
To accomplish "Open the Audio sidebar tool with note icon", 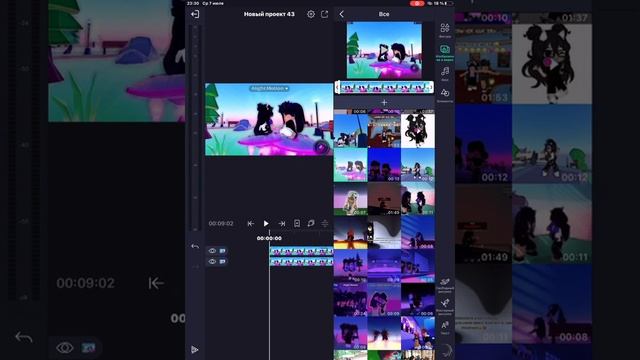I will point(445,74).
